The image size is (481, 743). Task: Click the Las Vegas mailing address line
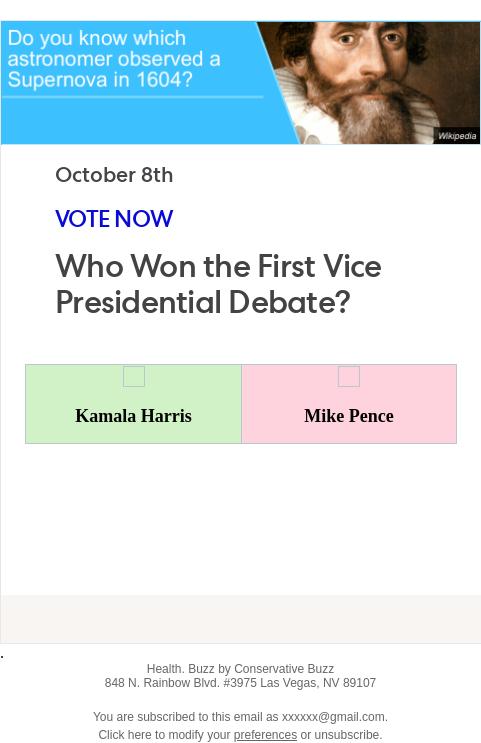click(x=240, y=683)
